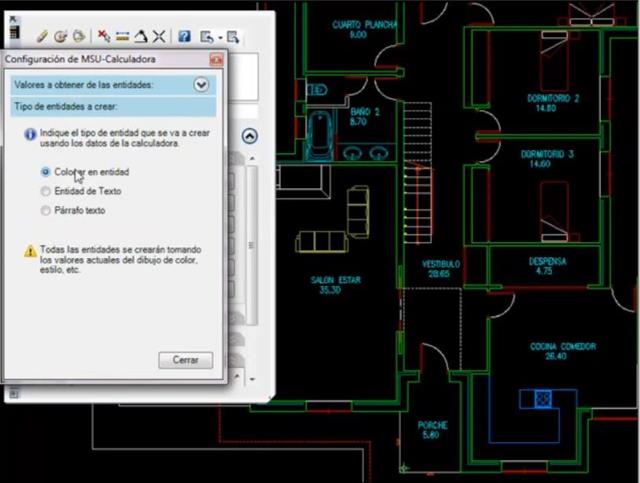Select the 'DESPENSA' label
The image size is (640, 483).
pos(547,261)
